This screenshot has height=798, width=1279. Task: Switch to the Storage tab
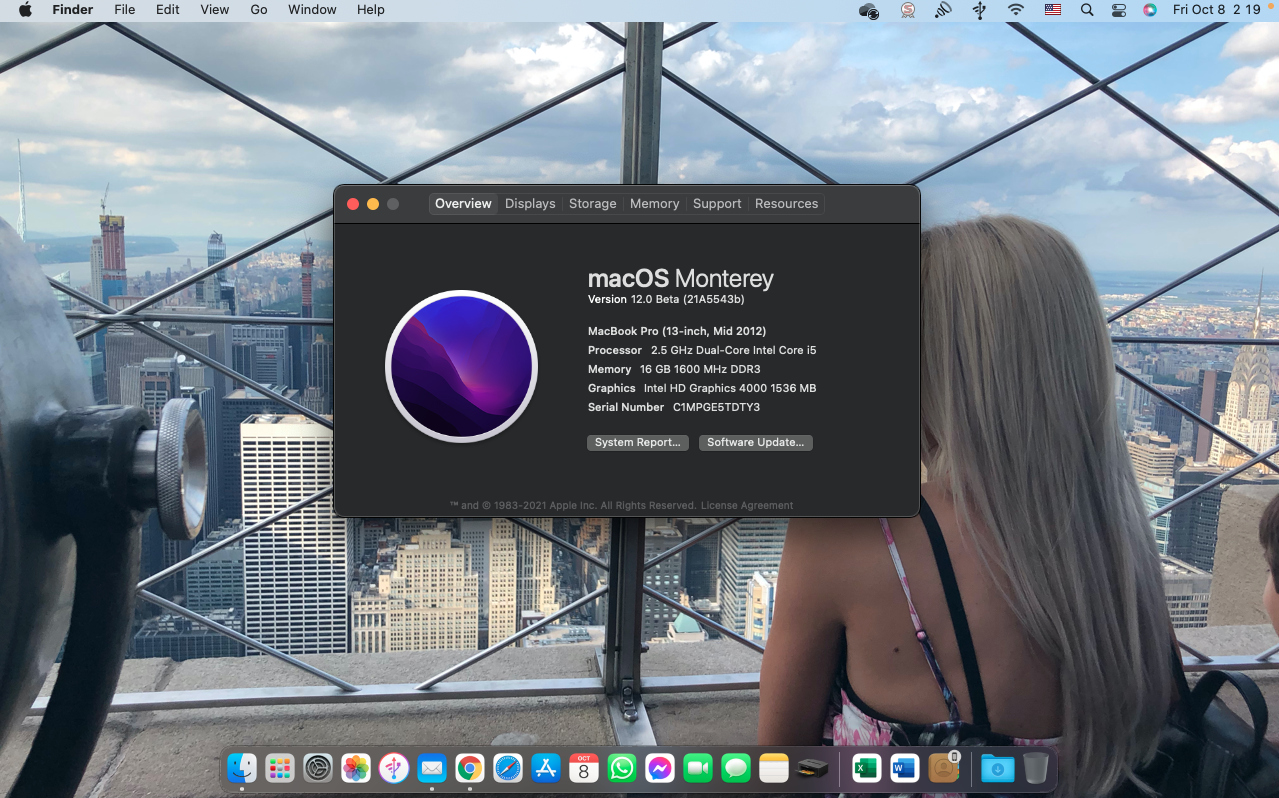tap(593, 203)
